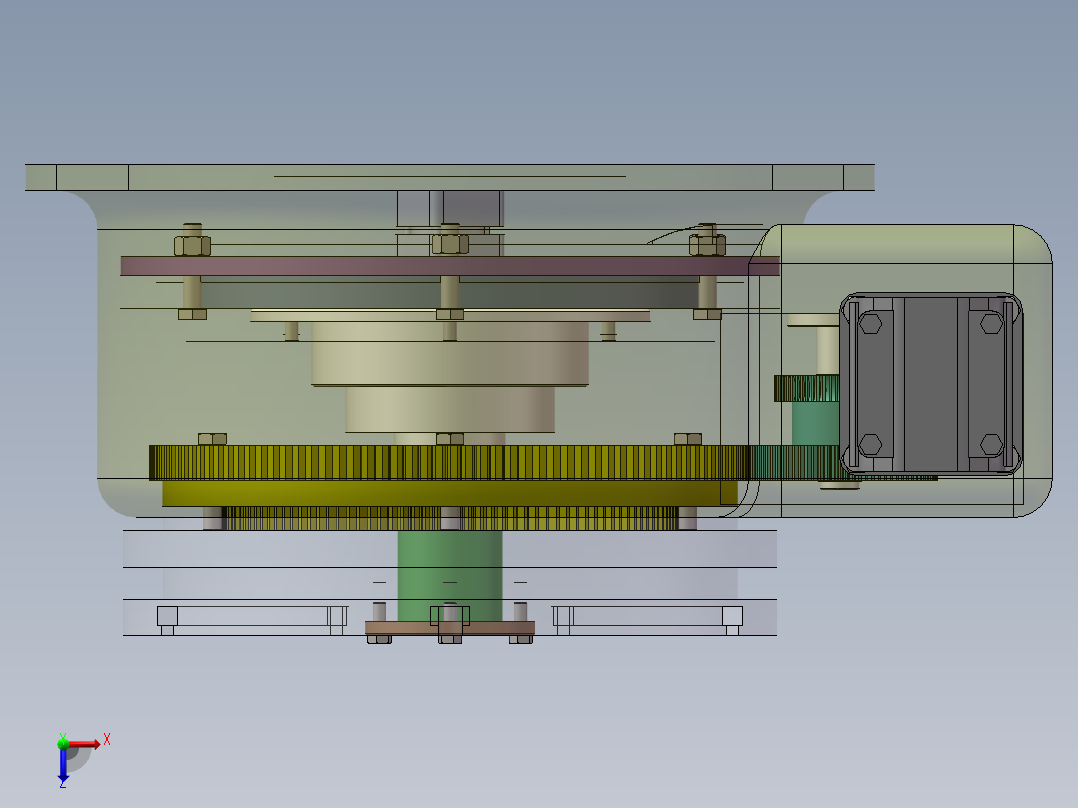Image resolution: width=1078 pixels, height=808 pixels.
Task: Click the green Y axis dot on the triad
Action: pyautogui.click(x=63, y=743)
